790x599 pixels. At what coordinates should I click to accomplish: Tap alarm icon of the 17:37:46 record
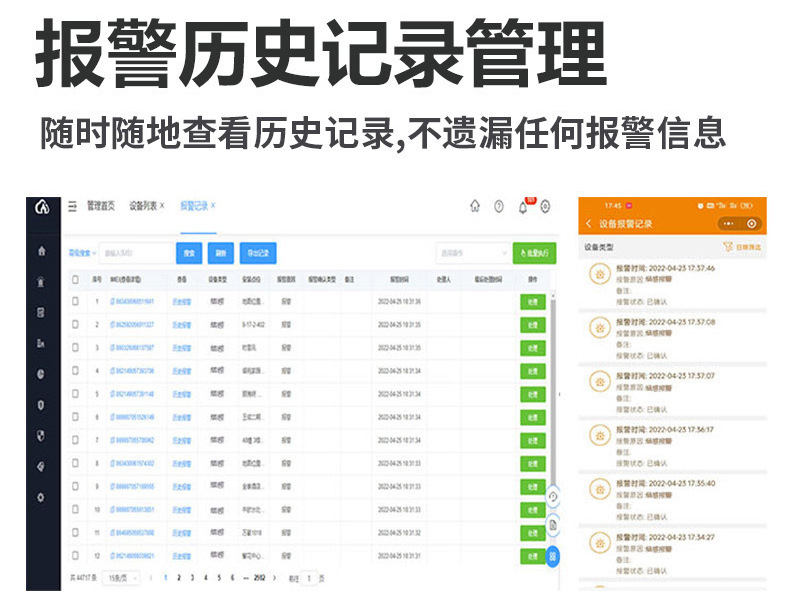(600, 274)
